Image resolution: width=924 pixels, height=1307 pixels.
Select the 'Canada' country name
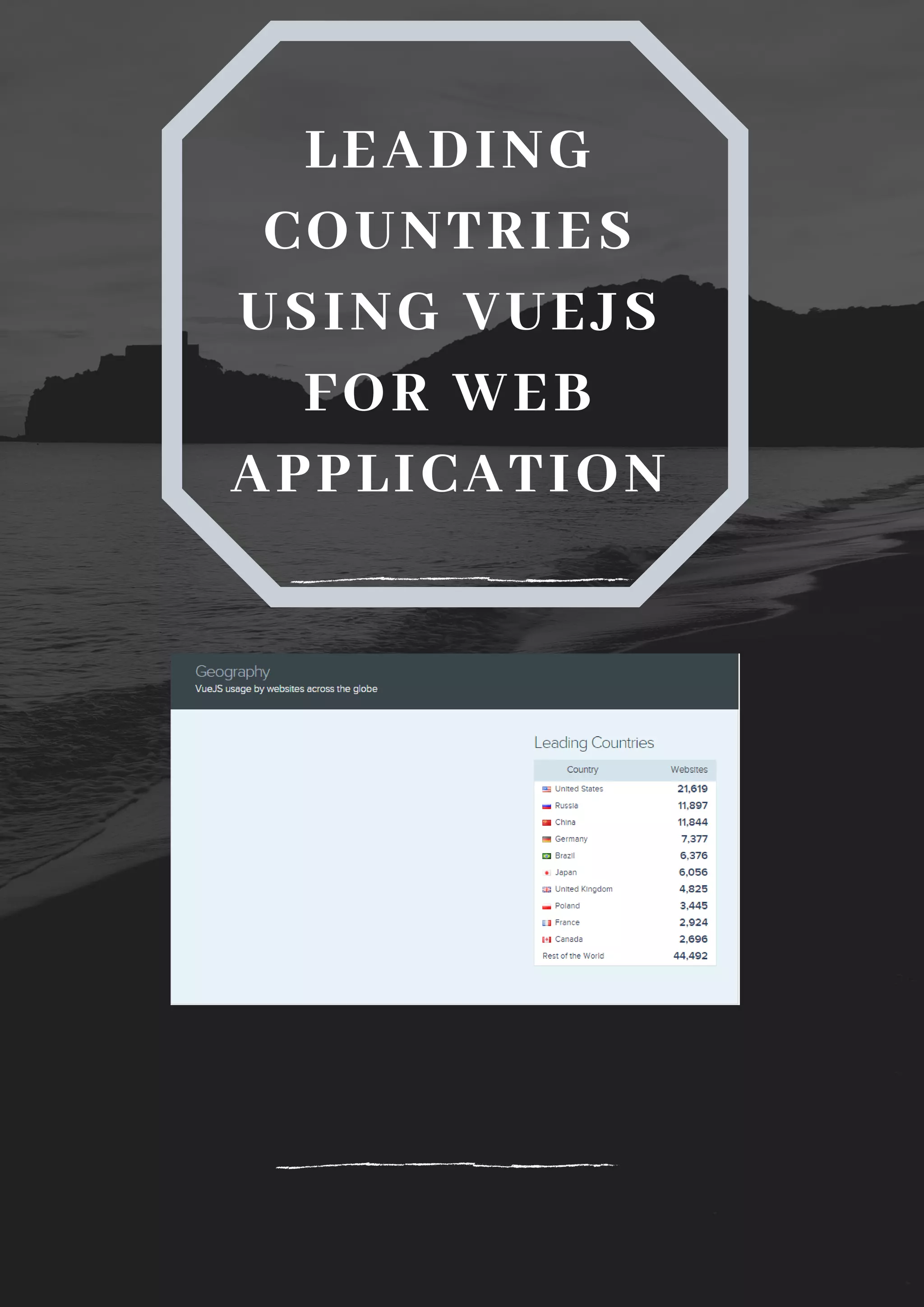tap(569, 939)
